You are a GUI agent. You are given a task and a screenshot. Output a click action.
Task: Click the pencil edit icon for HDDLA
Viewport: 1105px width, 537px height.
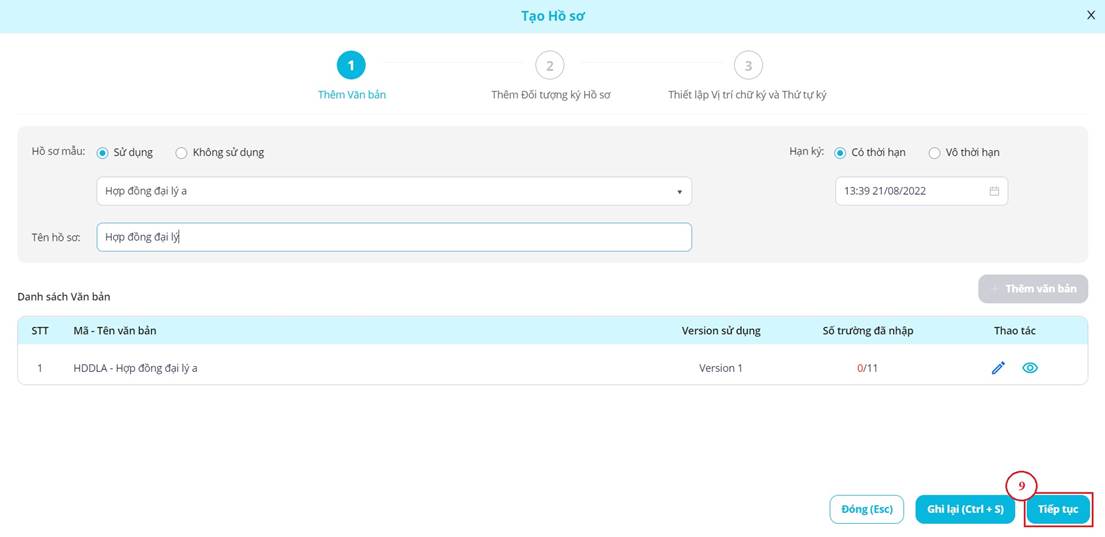(x=998, y=368)
